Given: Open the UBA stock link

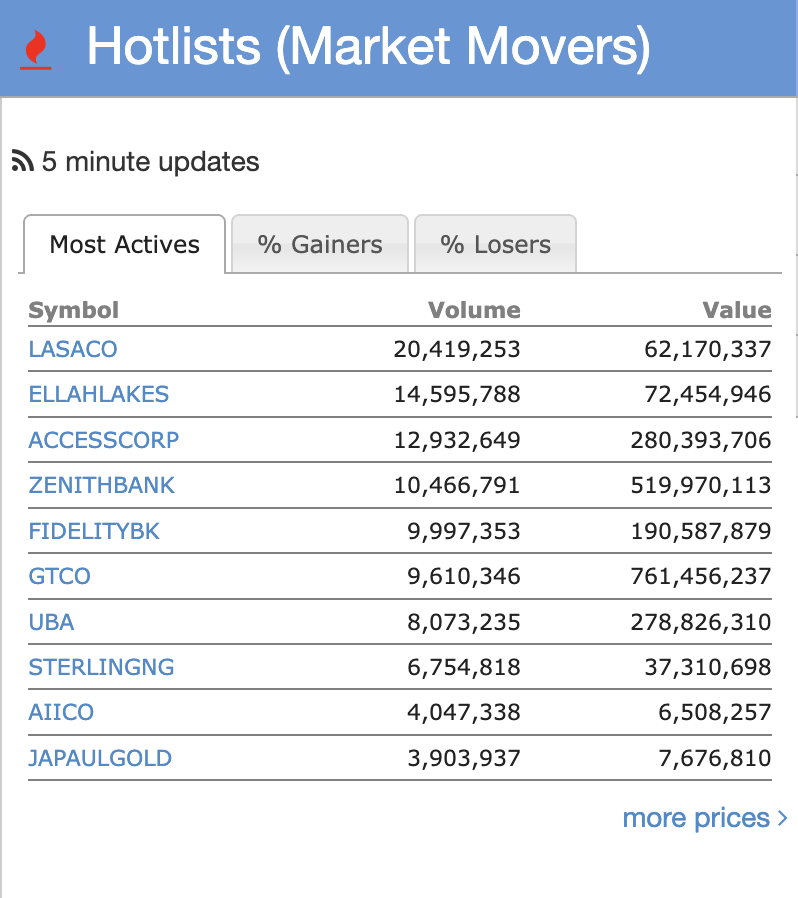Looking at the screenshot, I should point(52,622).
